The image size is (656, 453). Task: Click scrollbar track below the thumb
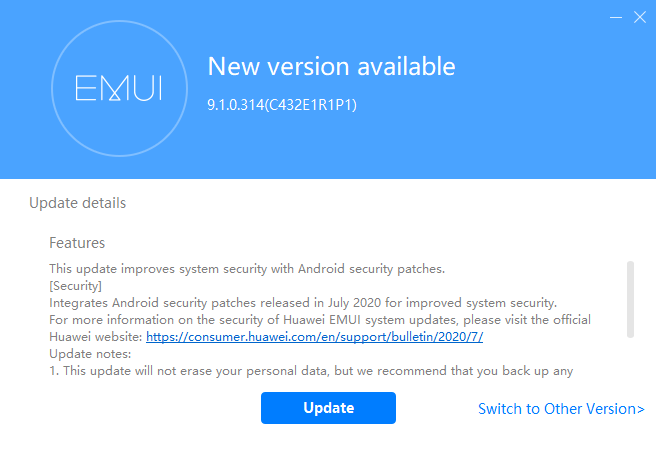[630, 360]
